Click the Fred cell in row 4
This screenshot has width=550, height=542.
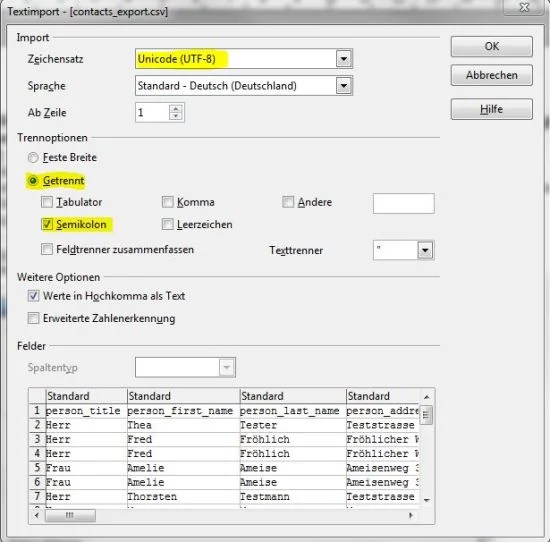[183, 454]
